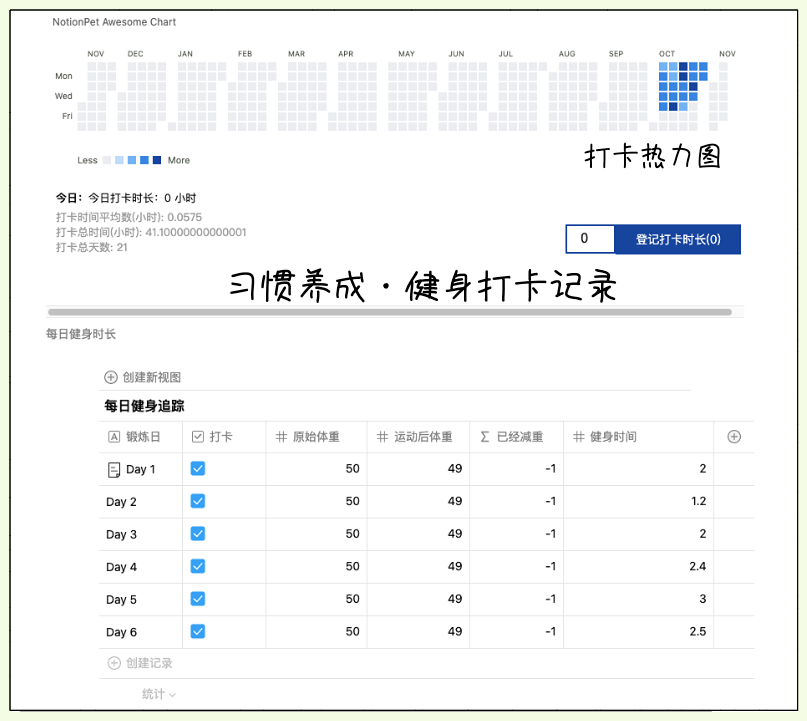
Task: Click the number icon beside 健身时间 header
Action: (x=575, y=437)
